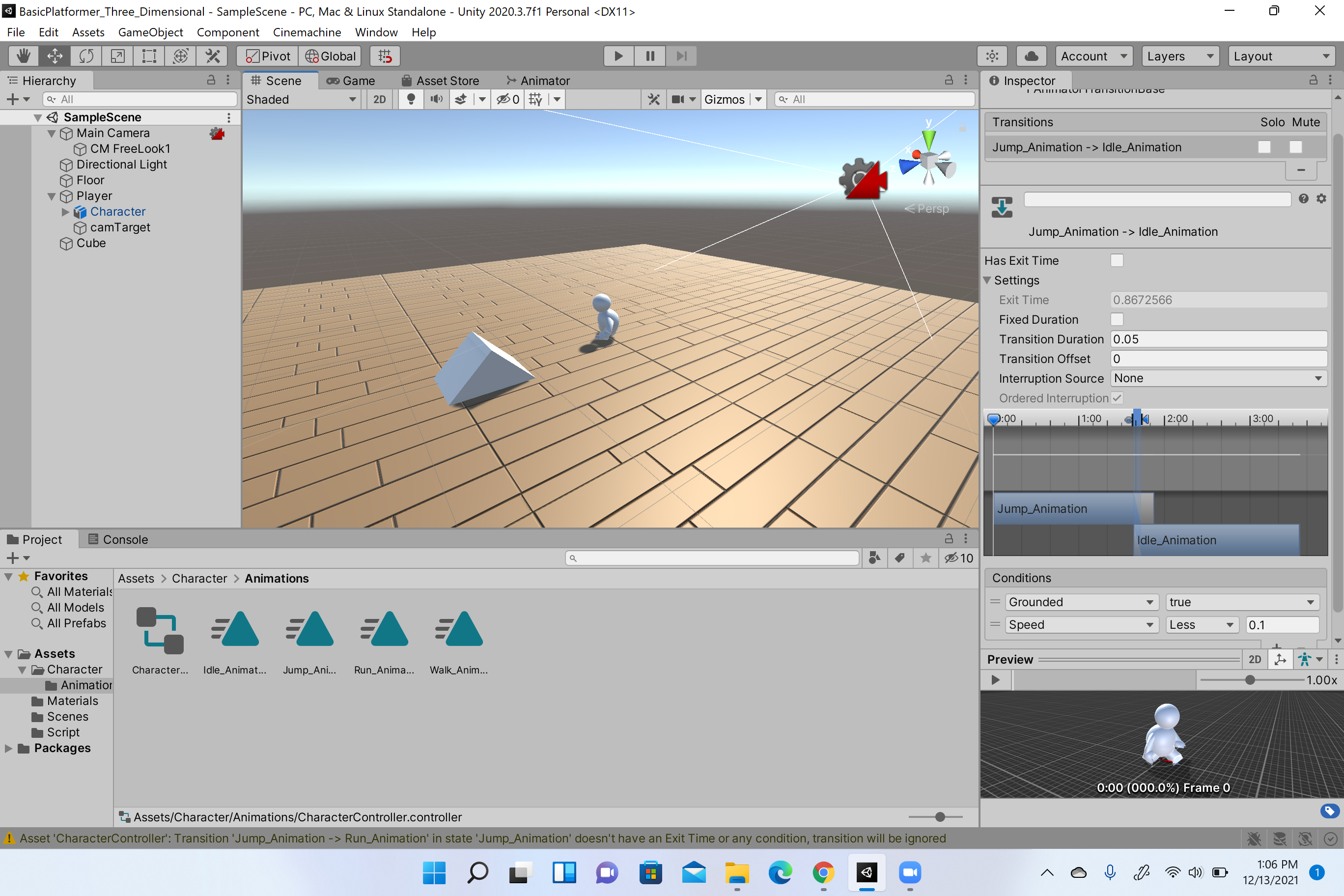Play the animation preview
1344x896 pixels.
[x=995, y=680]
